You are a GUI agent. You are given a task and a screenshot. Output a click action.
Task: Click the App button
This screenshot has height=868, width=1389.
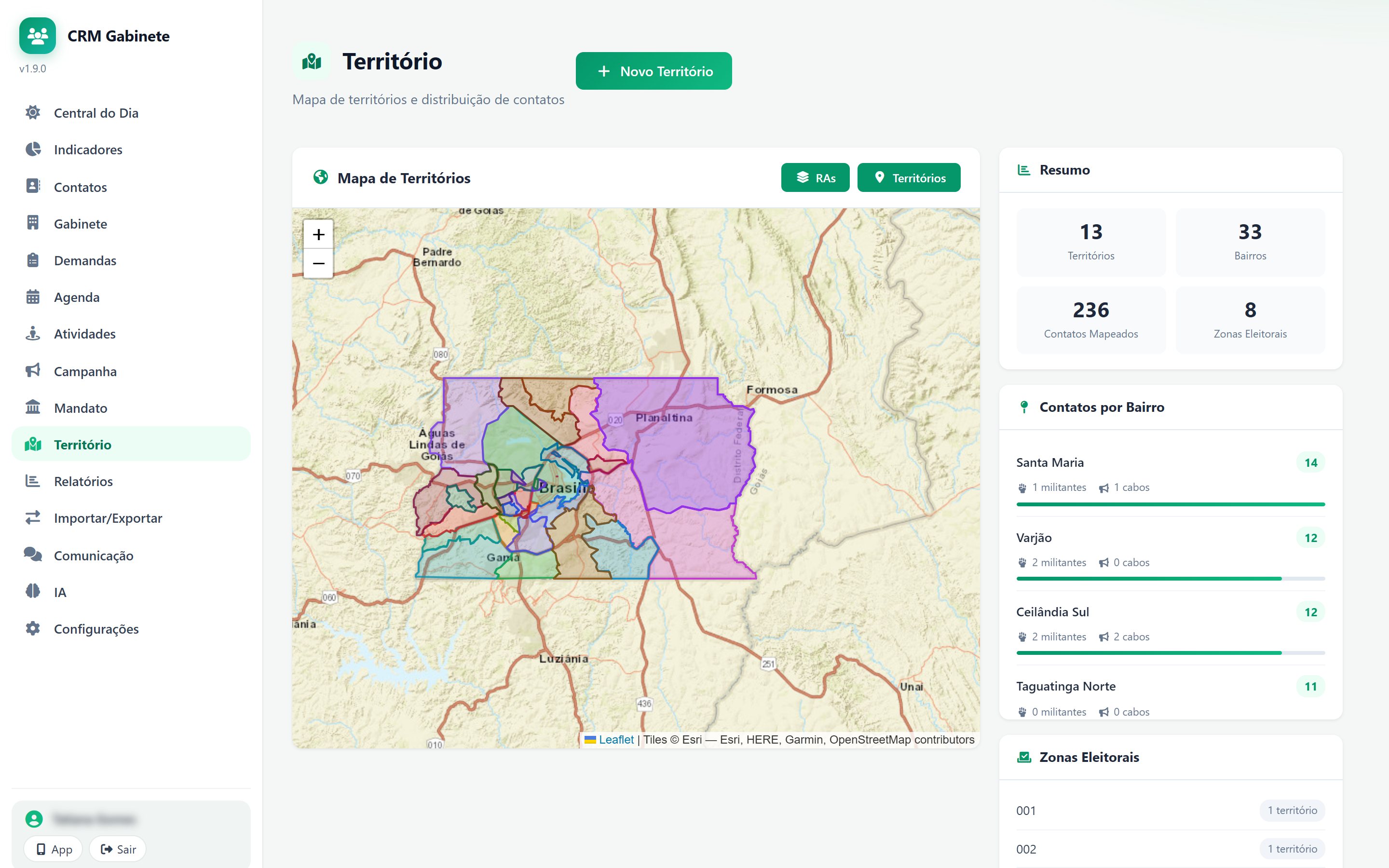[x=54, y=849]
